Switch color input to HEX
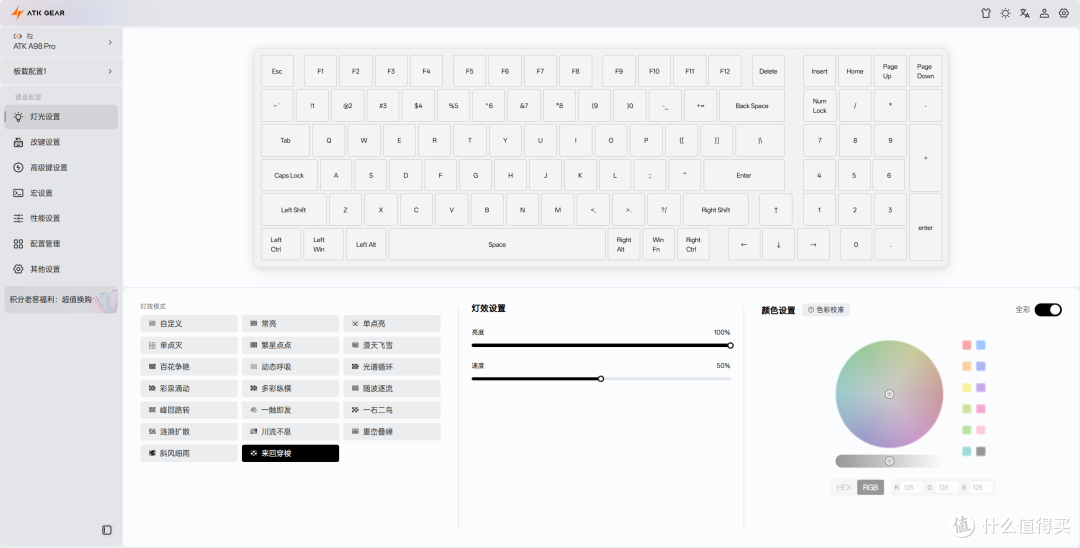1080x548 pixels. pos(844,487)
